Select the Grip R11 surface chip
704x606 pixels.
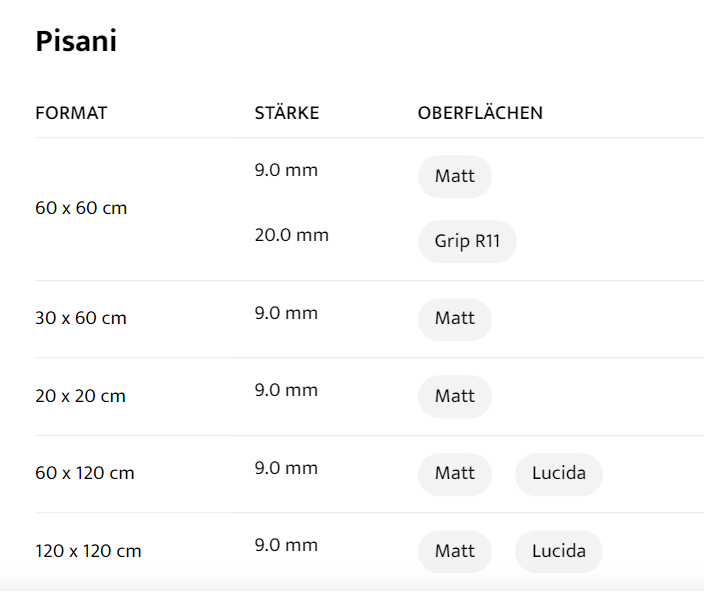click(467, 242)
